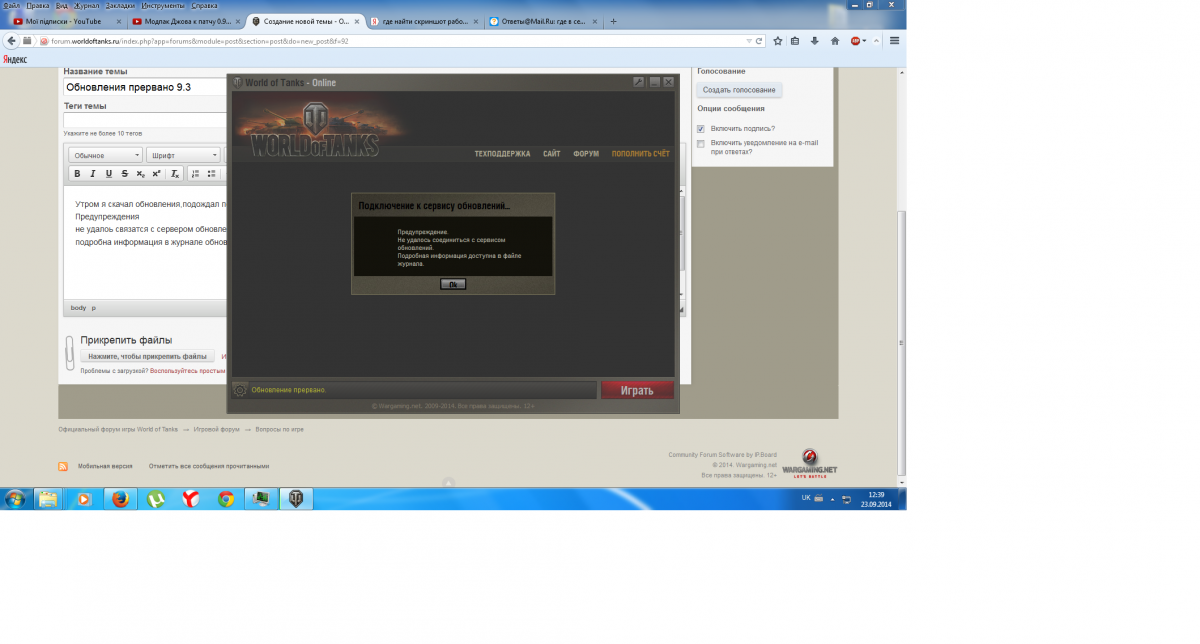Open ФОРУМ link in launcher
The image size is (1200, 644).
(586, 154)
